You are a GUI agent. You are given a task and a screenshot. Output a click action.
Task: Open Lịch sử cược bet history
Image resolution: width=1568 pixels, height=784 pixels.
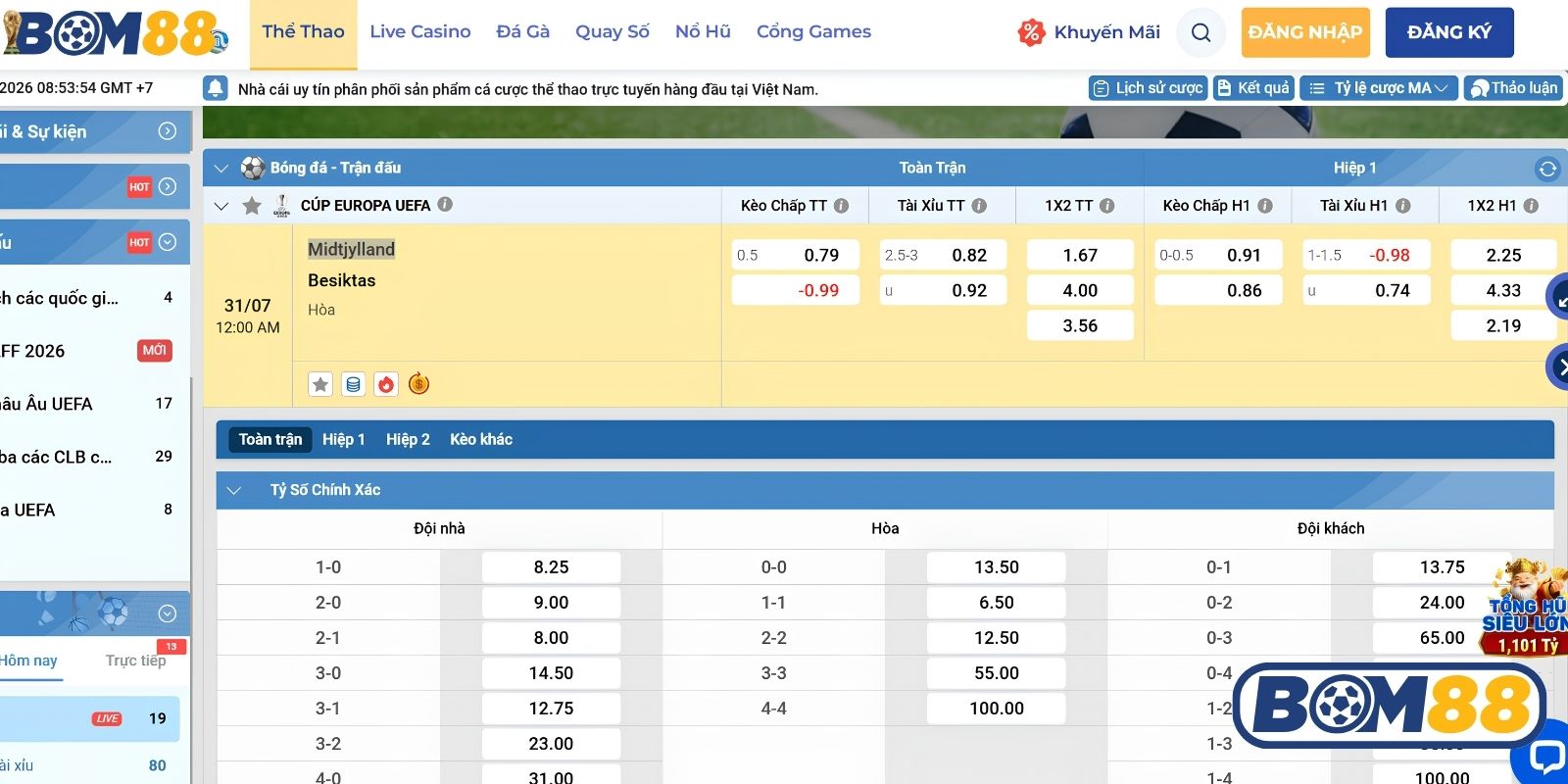point(1148,88)
